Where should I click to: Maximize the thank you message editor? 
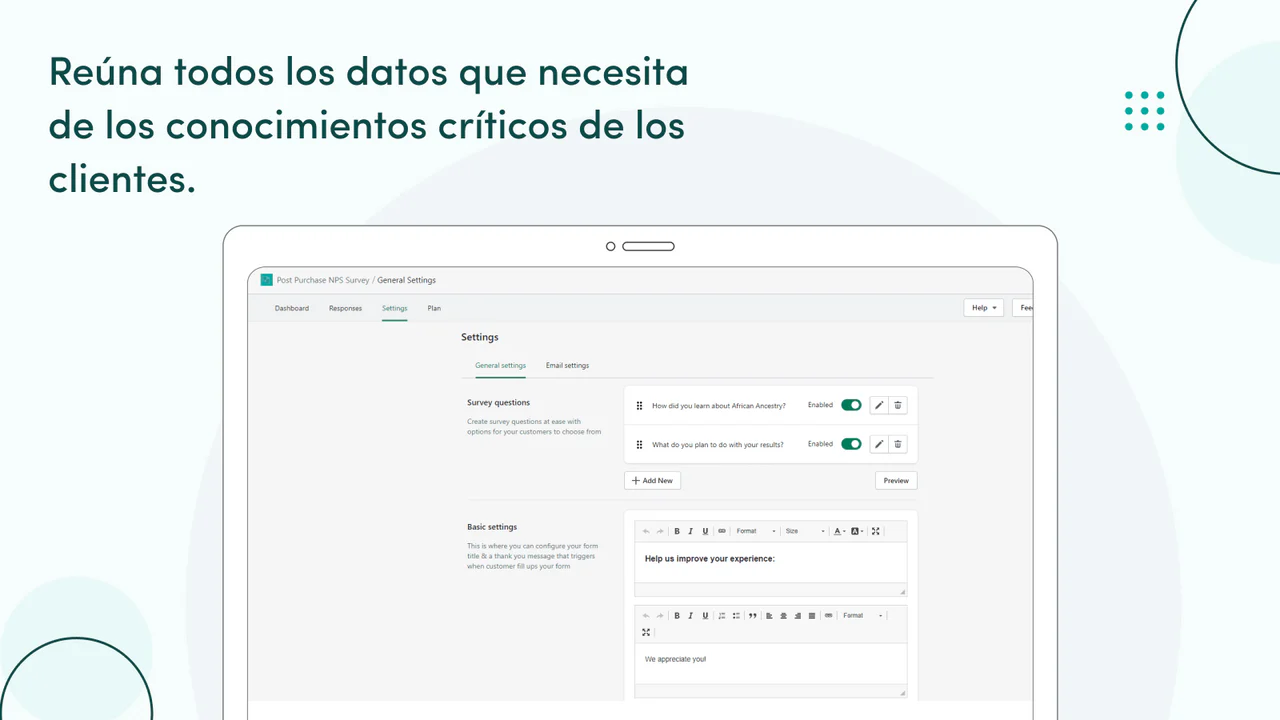tap(646, 632)
